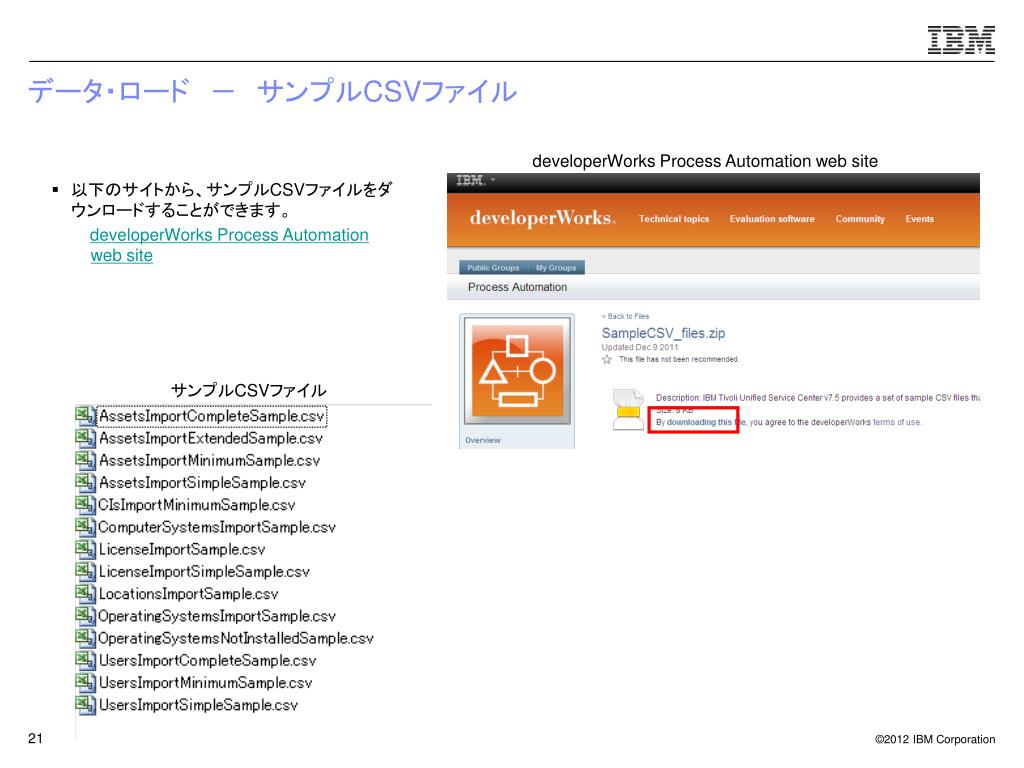Click the Back to Files link
Image resolution: width=1024 pixels, height=768 pixels.
click(x=626, y=316)
